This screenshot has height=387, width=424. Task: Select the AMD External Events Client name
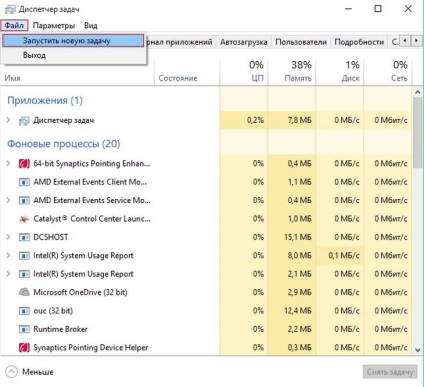click(90, 182)
